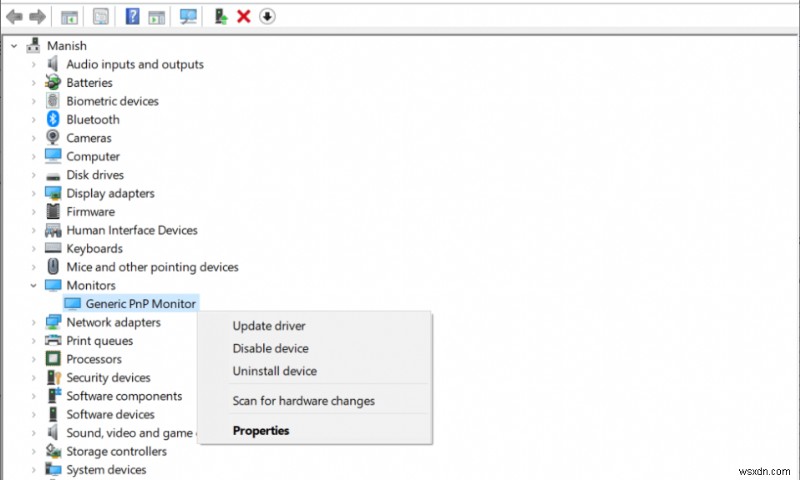Click Disable device down-arrow toolbar icon
Viewport: 800px width, 480px height.
[267, 16]
